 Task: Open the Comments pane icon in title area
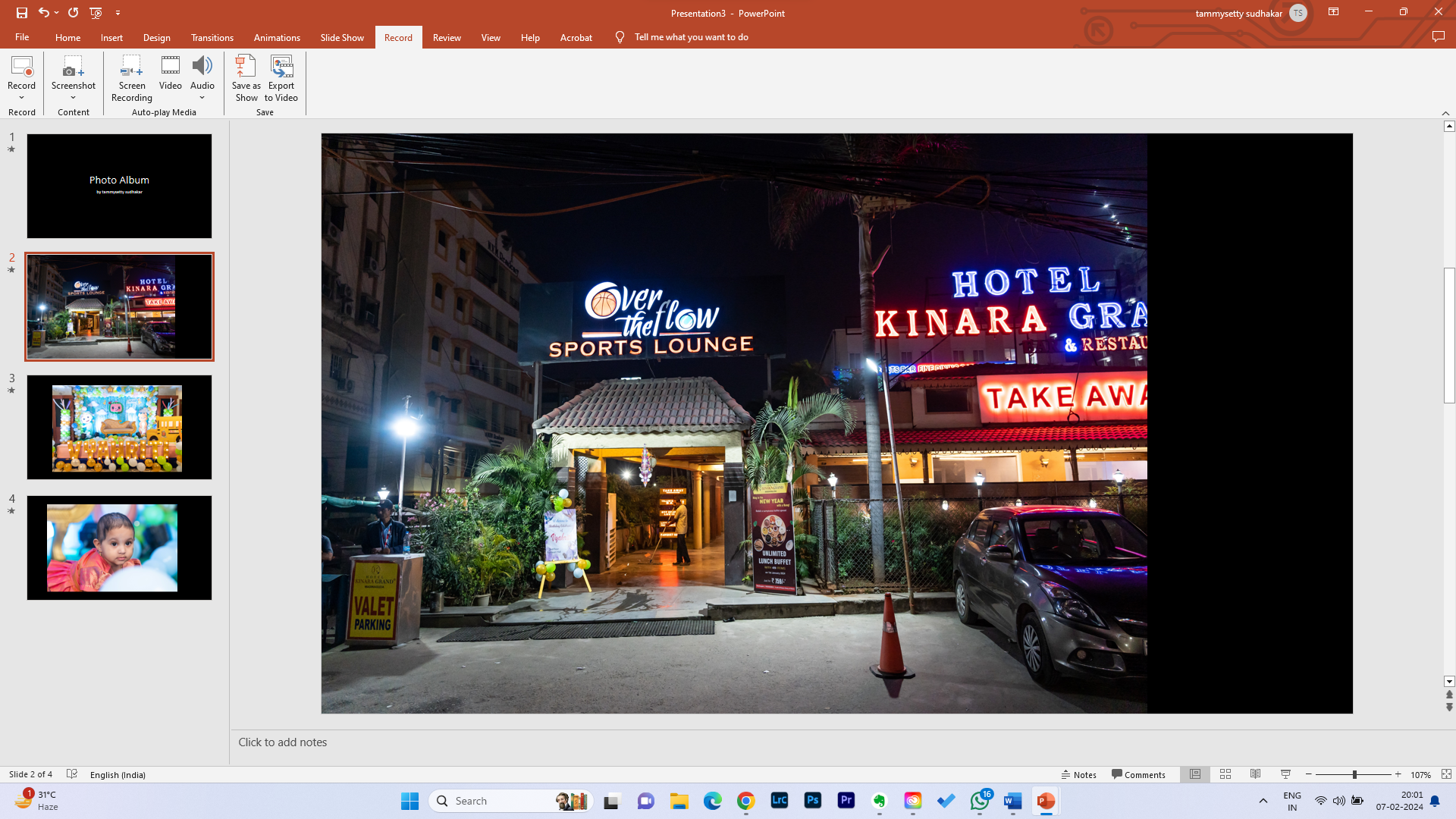pos(1438,36)
